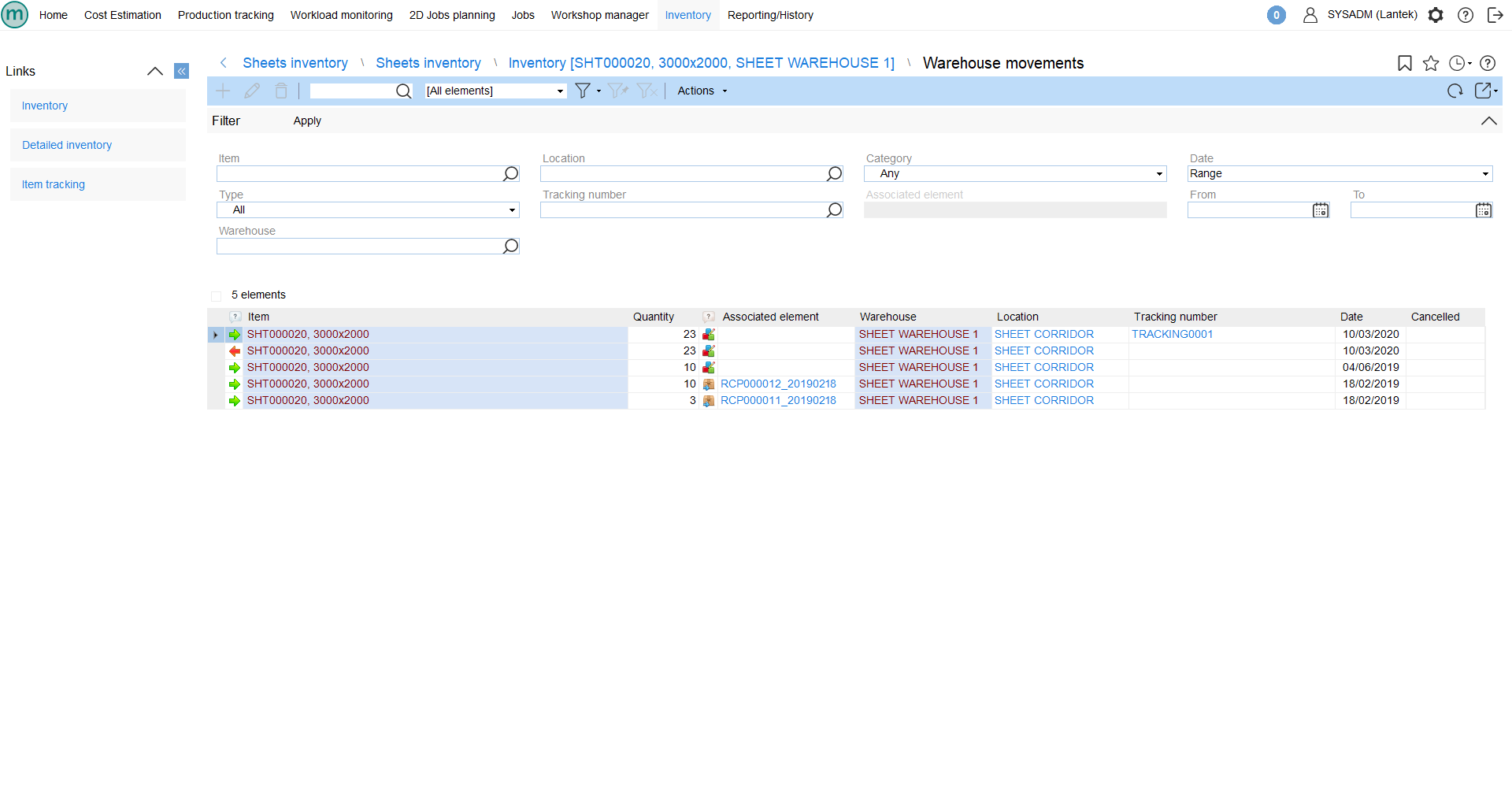
Task: Click the search magnifier in the toolbar
Action: coord(403,91)
